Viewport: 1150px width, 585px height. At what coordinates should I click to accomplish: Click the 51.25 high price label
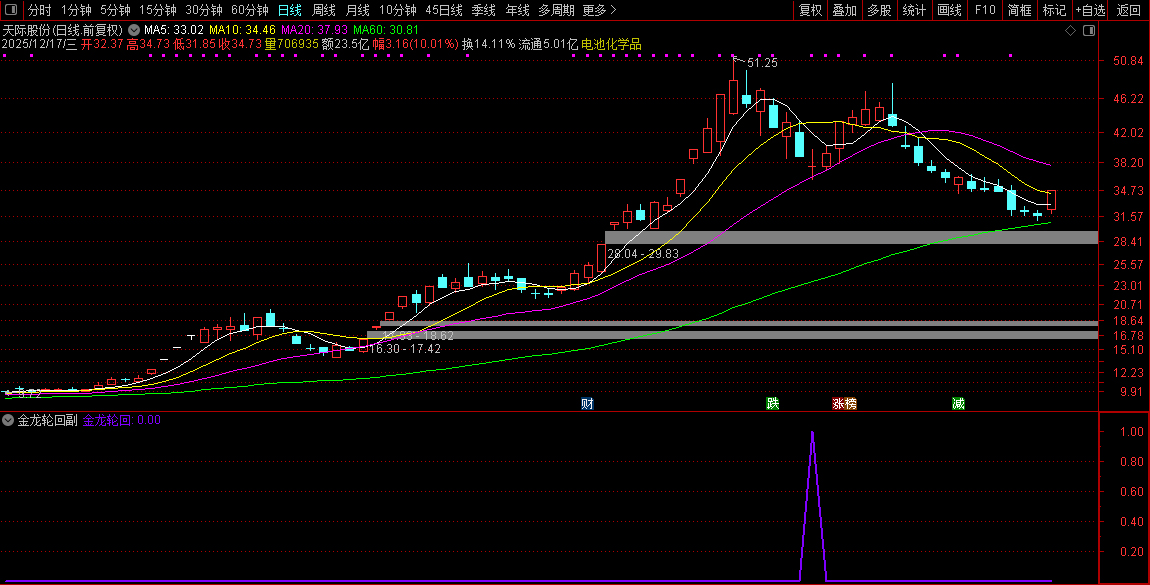pos(763,63)
